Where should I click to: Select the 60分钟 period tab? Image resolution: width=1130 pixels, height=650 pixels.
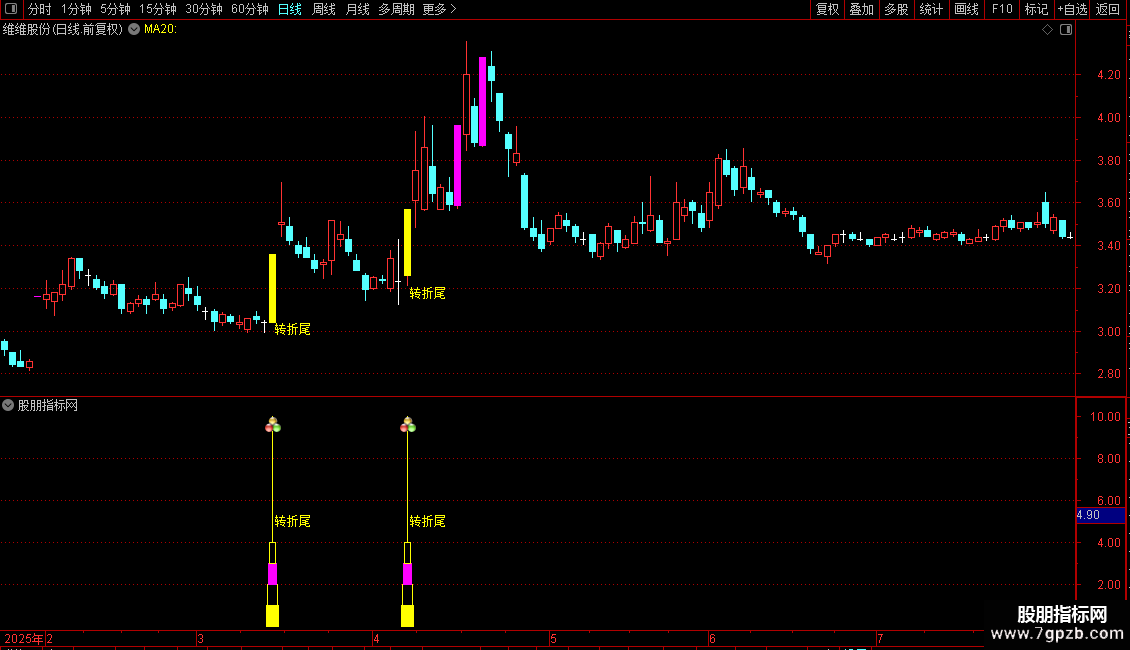click(x=250, y=9)
